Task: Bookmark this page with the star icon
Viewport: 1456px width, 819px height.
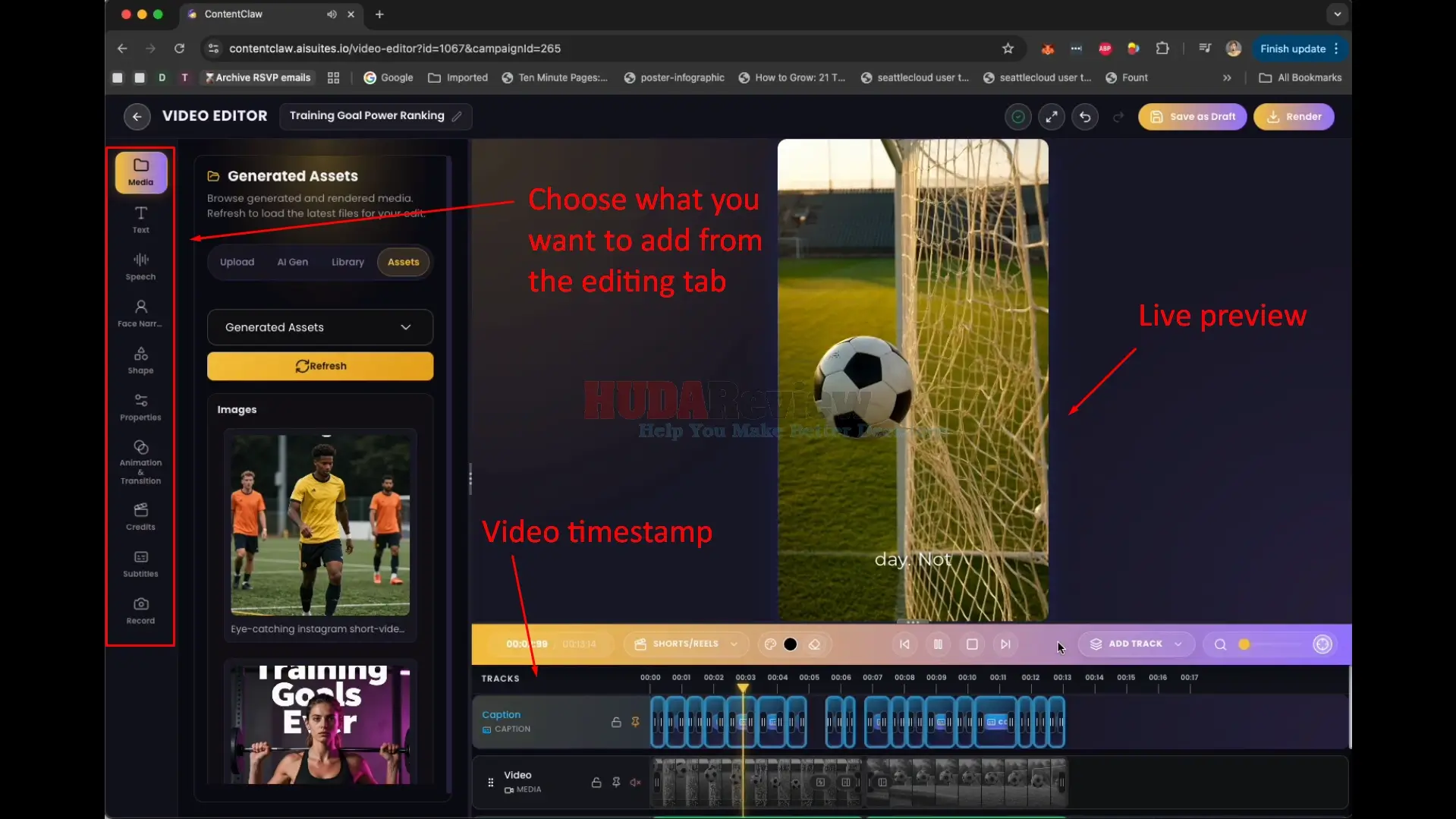Action: 1008,49
